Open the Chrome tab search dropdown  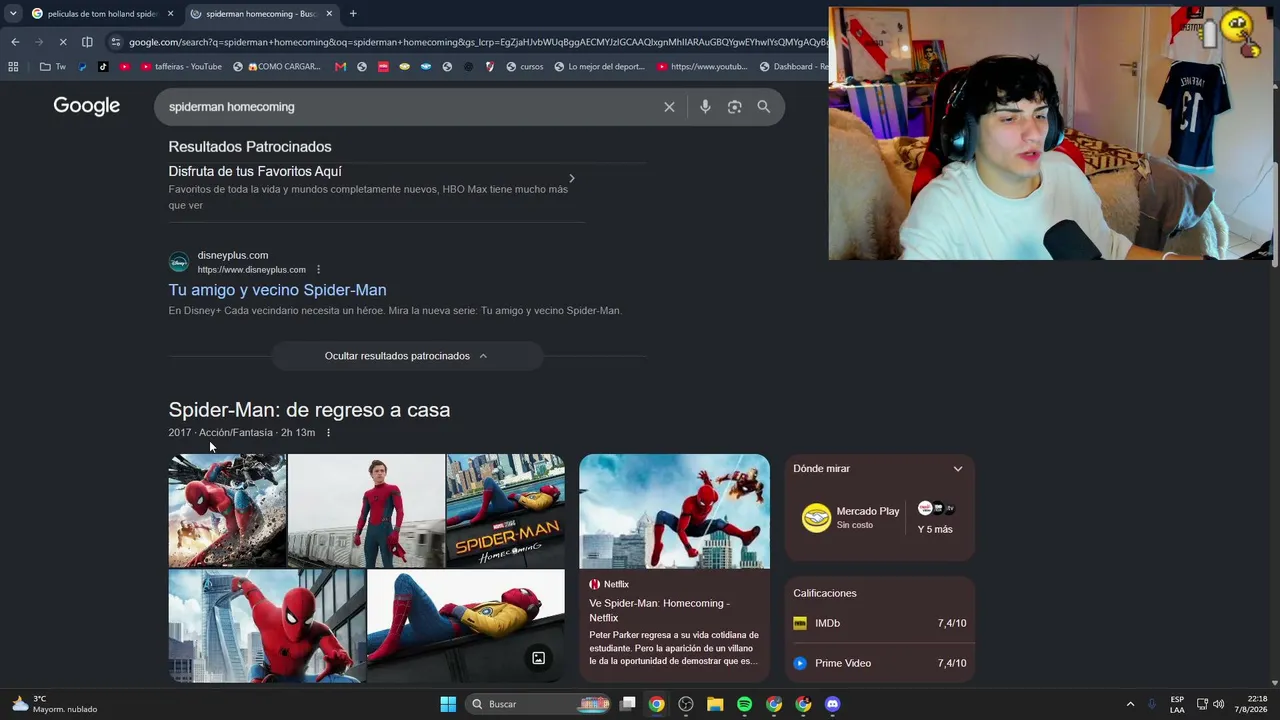coord(12,14)
